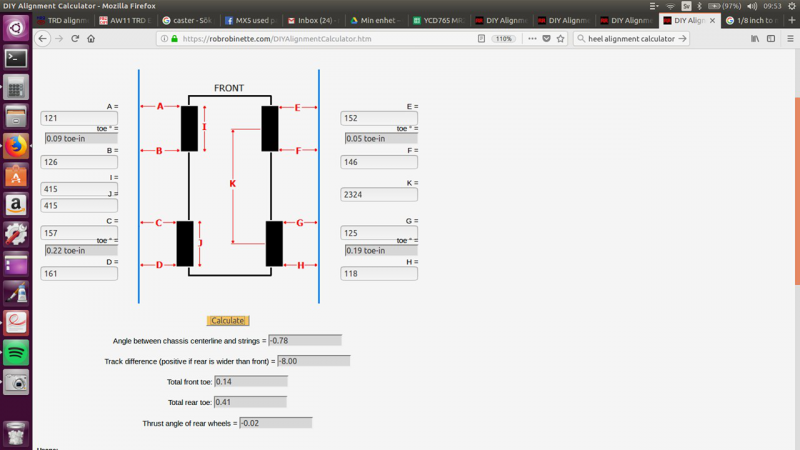Open the Firefox library icon
800x450 pixels.
[755, 39]
